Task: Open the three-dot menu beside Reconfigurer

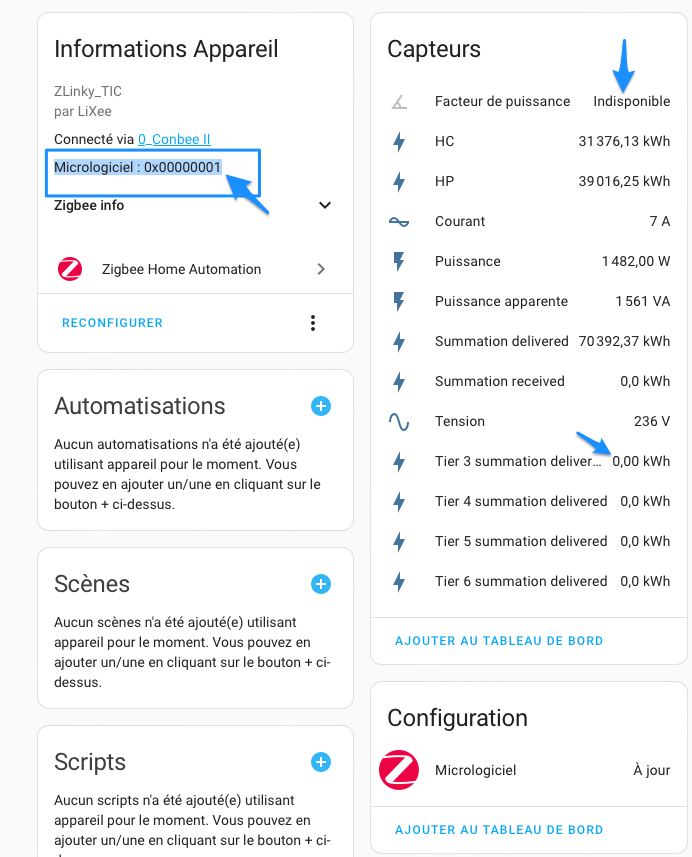Action: tap(313, 323)
